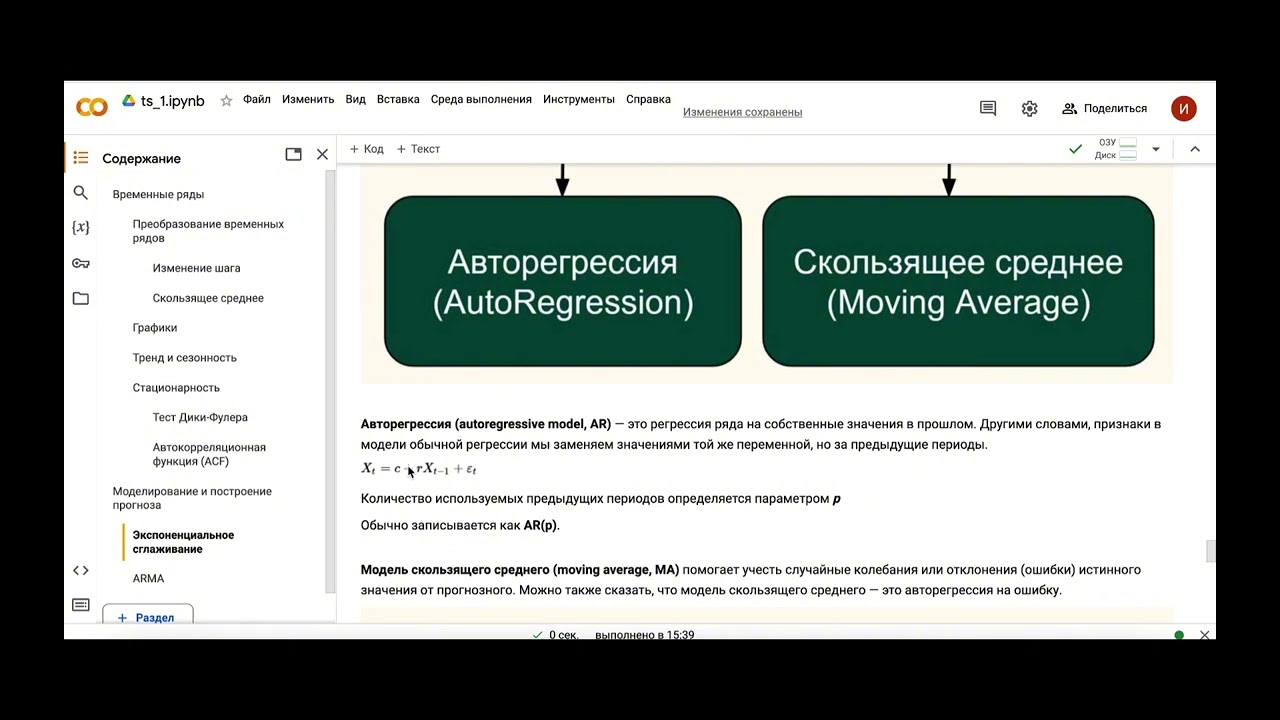Open the settings gear icon

point(1030,108)
